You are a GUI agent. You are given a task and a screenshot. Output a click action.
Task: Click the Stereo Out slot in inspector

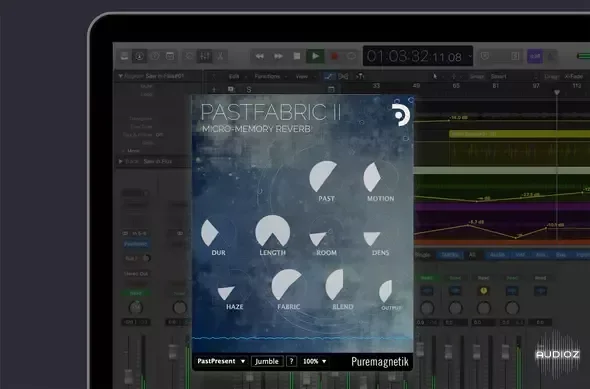coord(135,274)
